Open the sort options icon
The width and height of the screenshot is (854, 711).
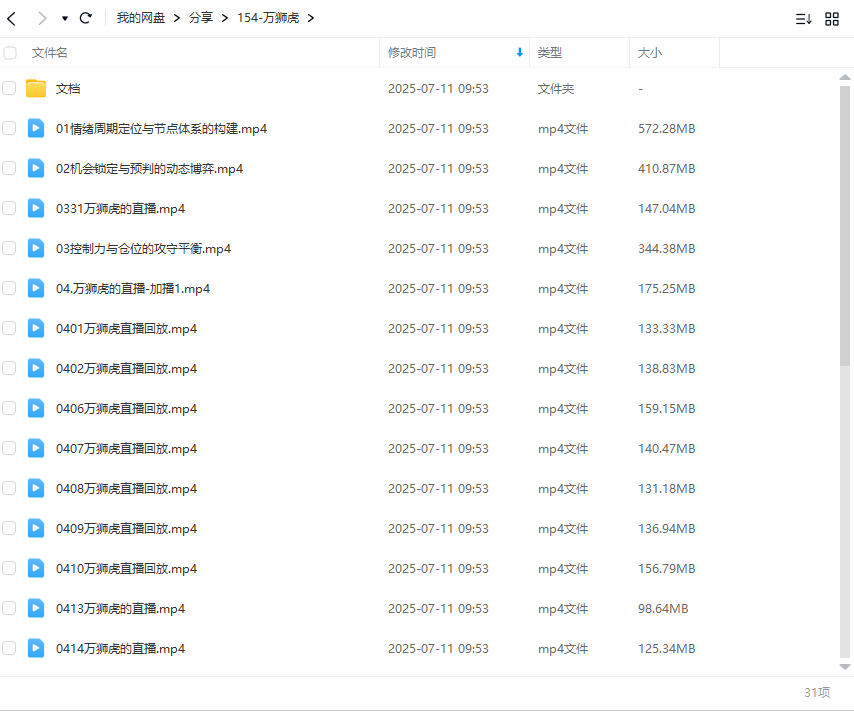point(803,19)
